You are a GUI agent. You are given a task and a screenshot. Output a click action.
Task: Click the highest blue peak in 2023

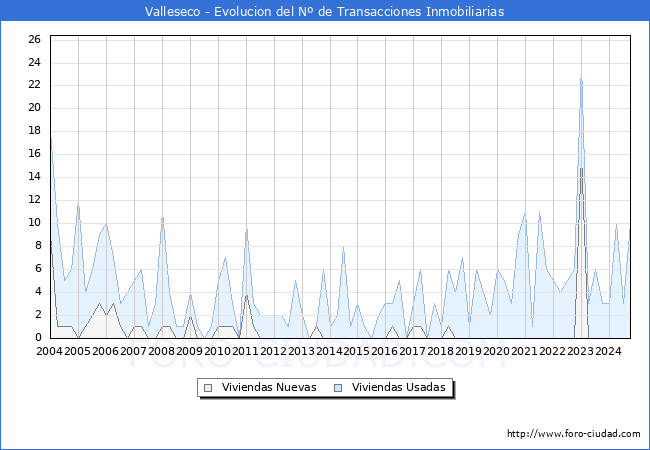click(580, 80)
